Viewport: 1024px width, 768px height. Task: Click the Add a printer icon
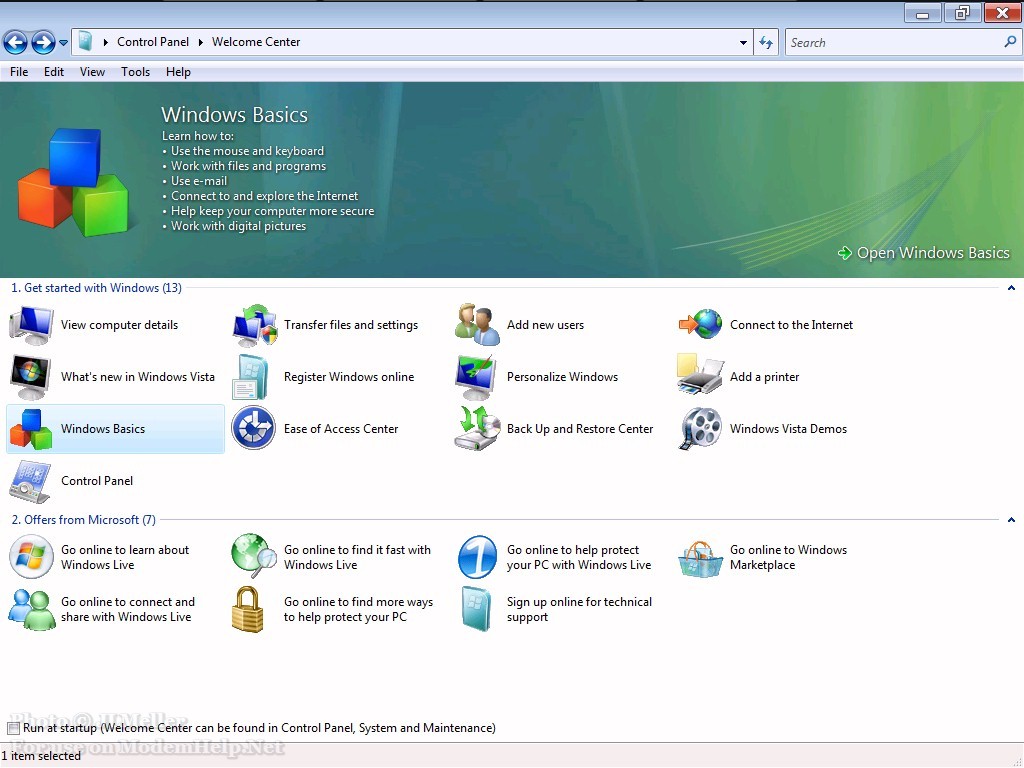[x=700, y=375]
